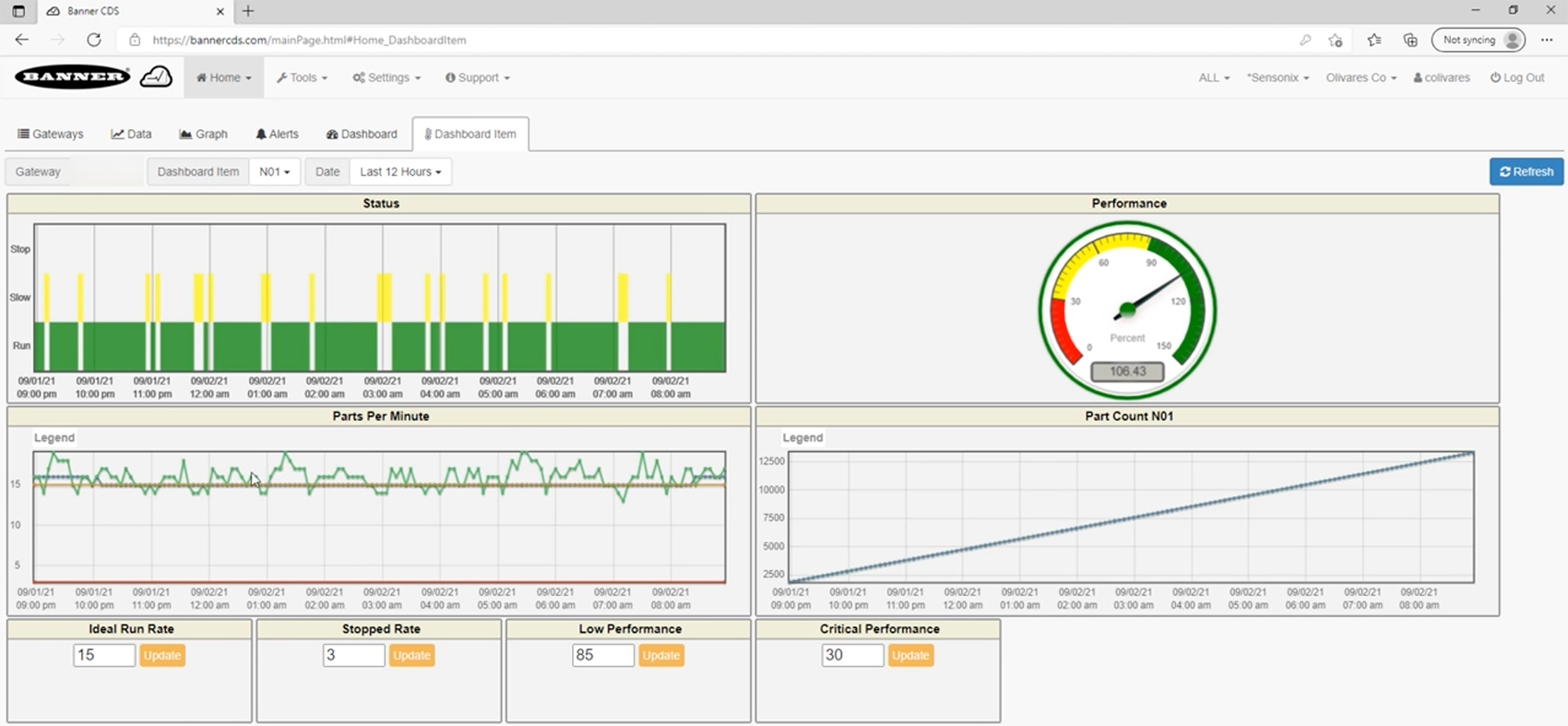Expand the N01 dashboard item dropdown
The height and width of the screenshot is (726, 1568).
[274, 172]
